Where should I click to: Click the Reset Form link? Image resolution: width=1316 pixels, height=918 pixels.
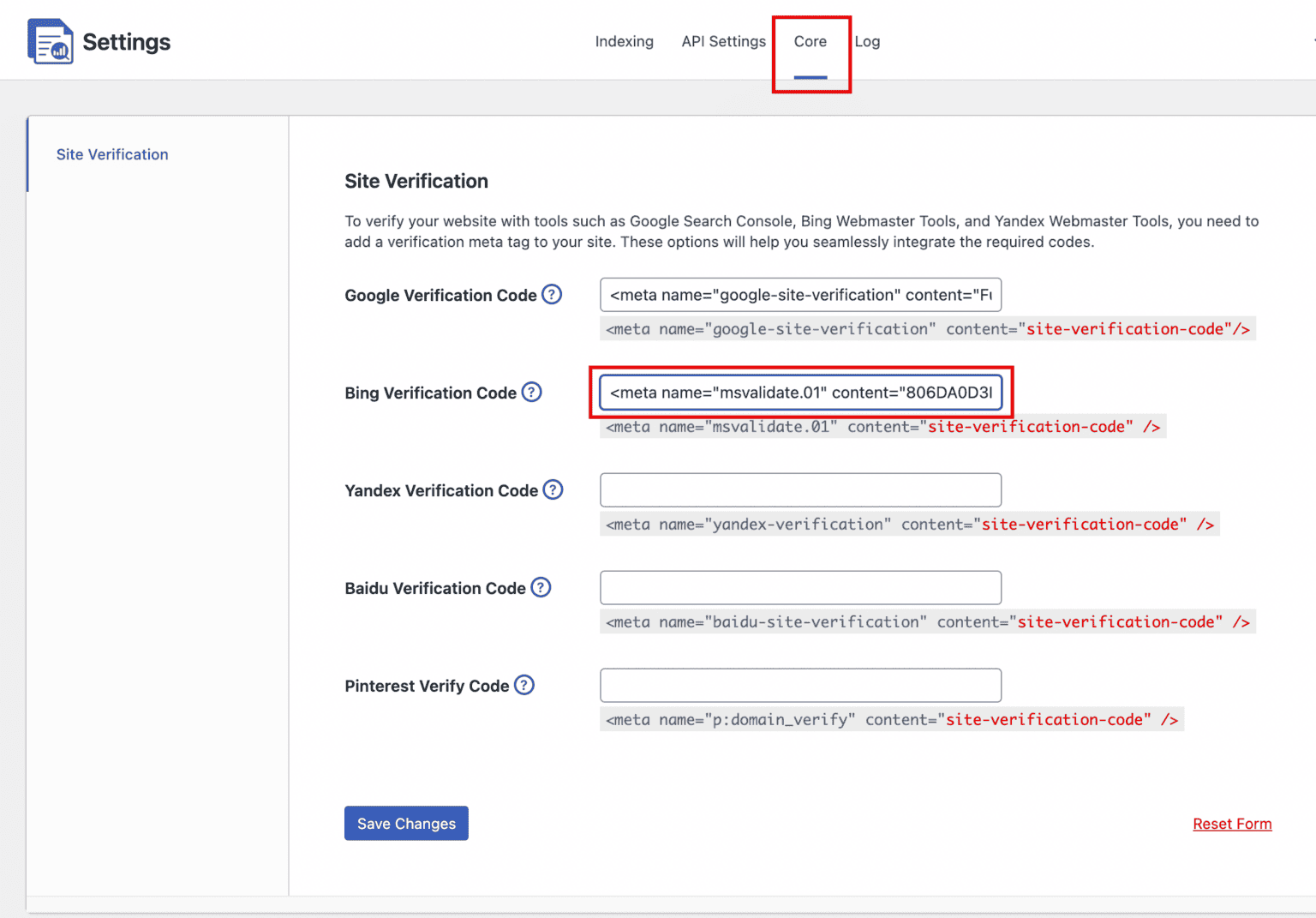tap(1232, 823)
